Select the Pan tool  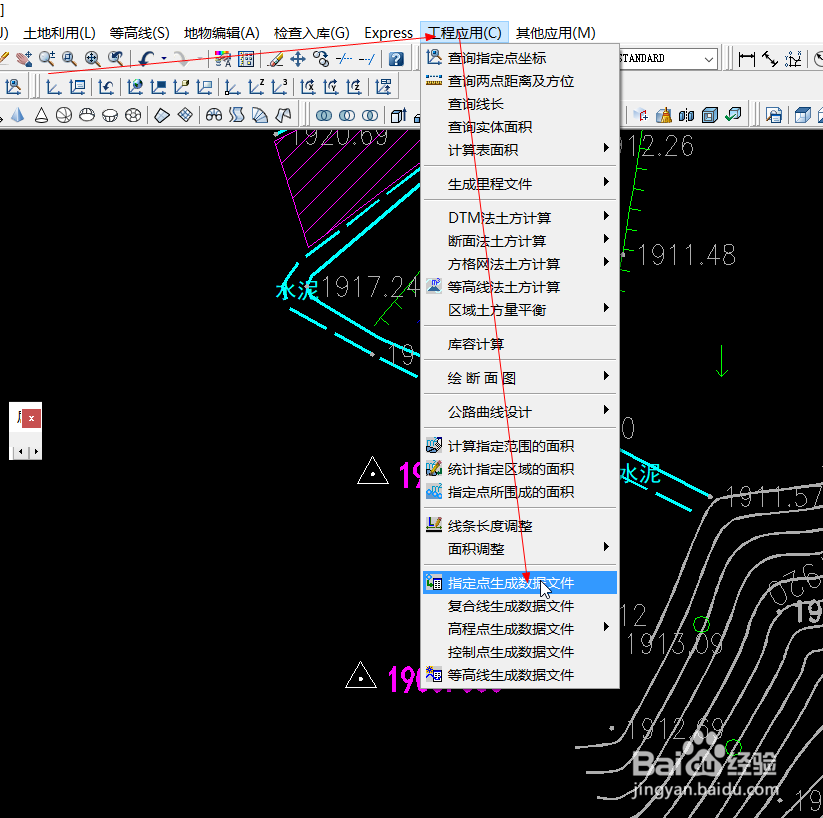click(x=23, y=60)
